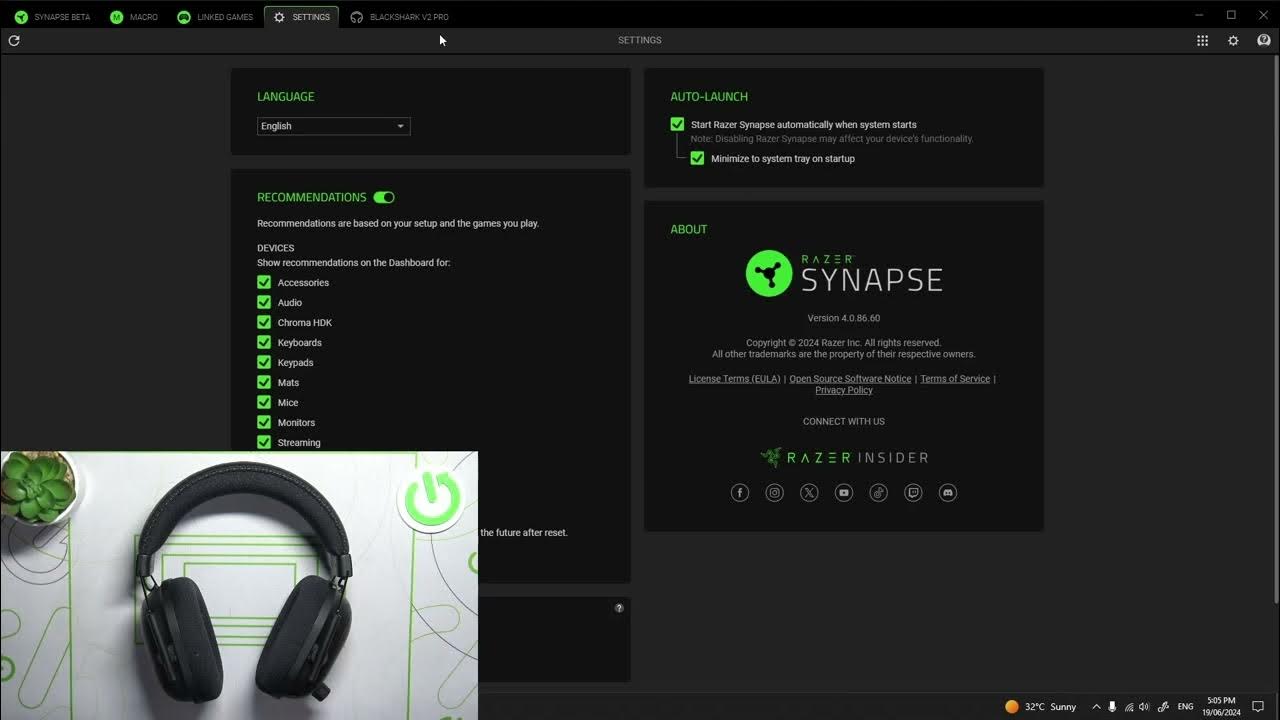Switch to the Linked Games tab
Viewport: 1280px width, 720px height.
215,17
